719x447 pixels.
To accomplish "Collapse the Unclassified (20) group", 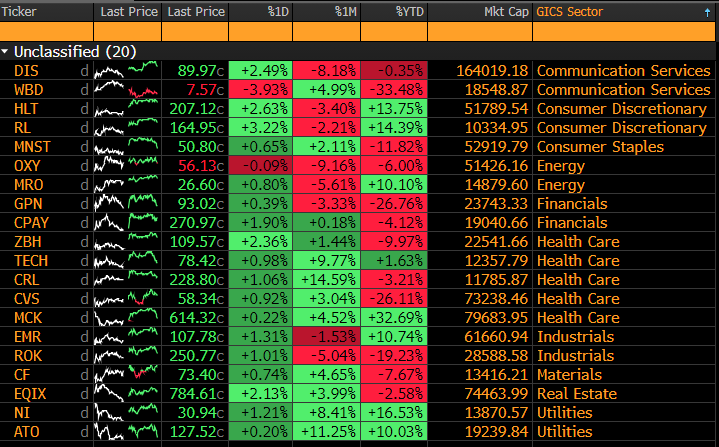I will pyautogui.click(x=5, y=52).
